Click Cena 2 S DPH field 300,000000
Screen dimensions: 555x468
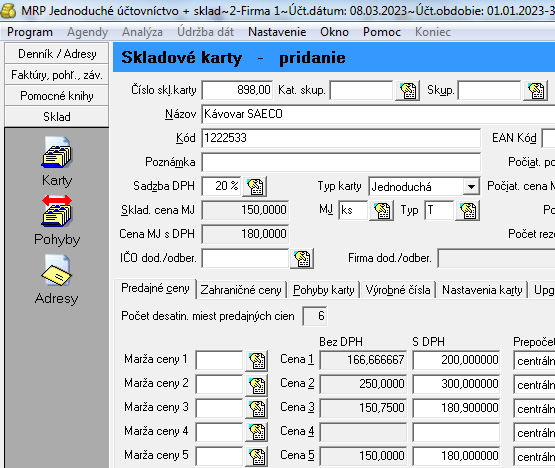click(456, 384)
